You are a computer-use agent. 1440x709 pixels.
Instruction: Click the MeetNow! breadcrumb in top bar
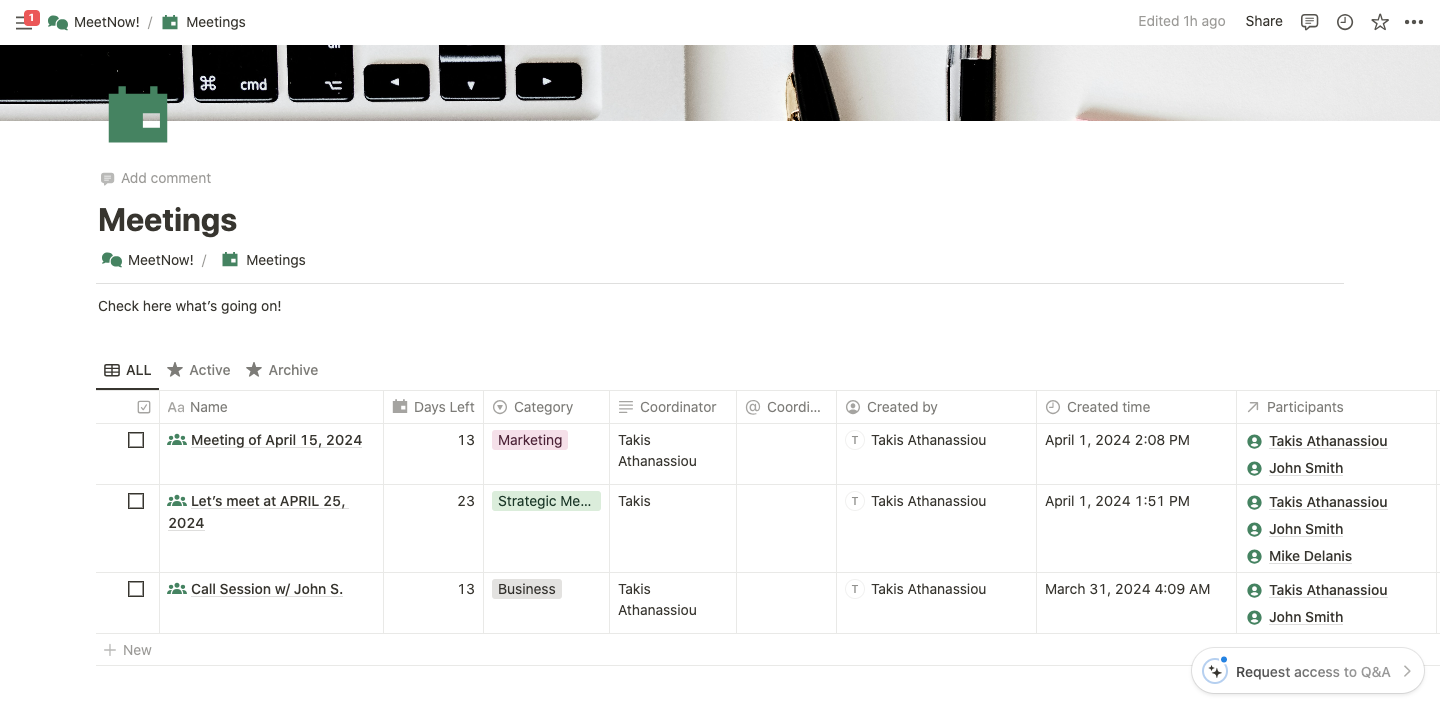coord(94,22)
